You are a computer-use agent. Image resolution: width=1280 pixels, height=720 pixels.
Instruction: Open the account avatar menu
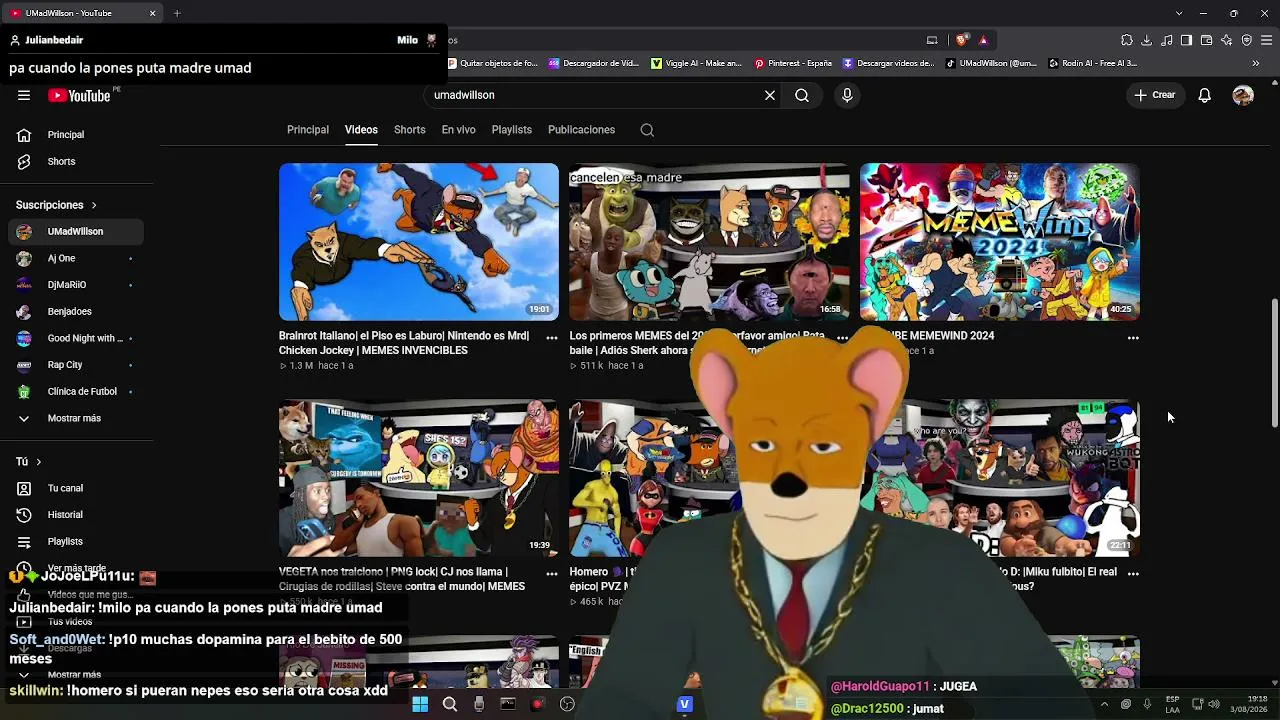point(1243,95)
